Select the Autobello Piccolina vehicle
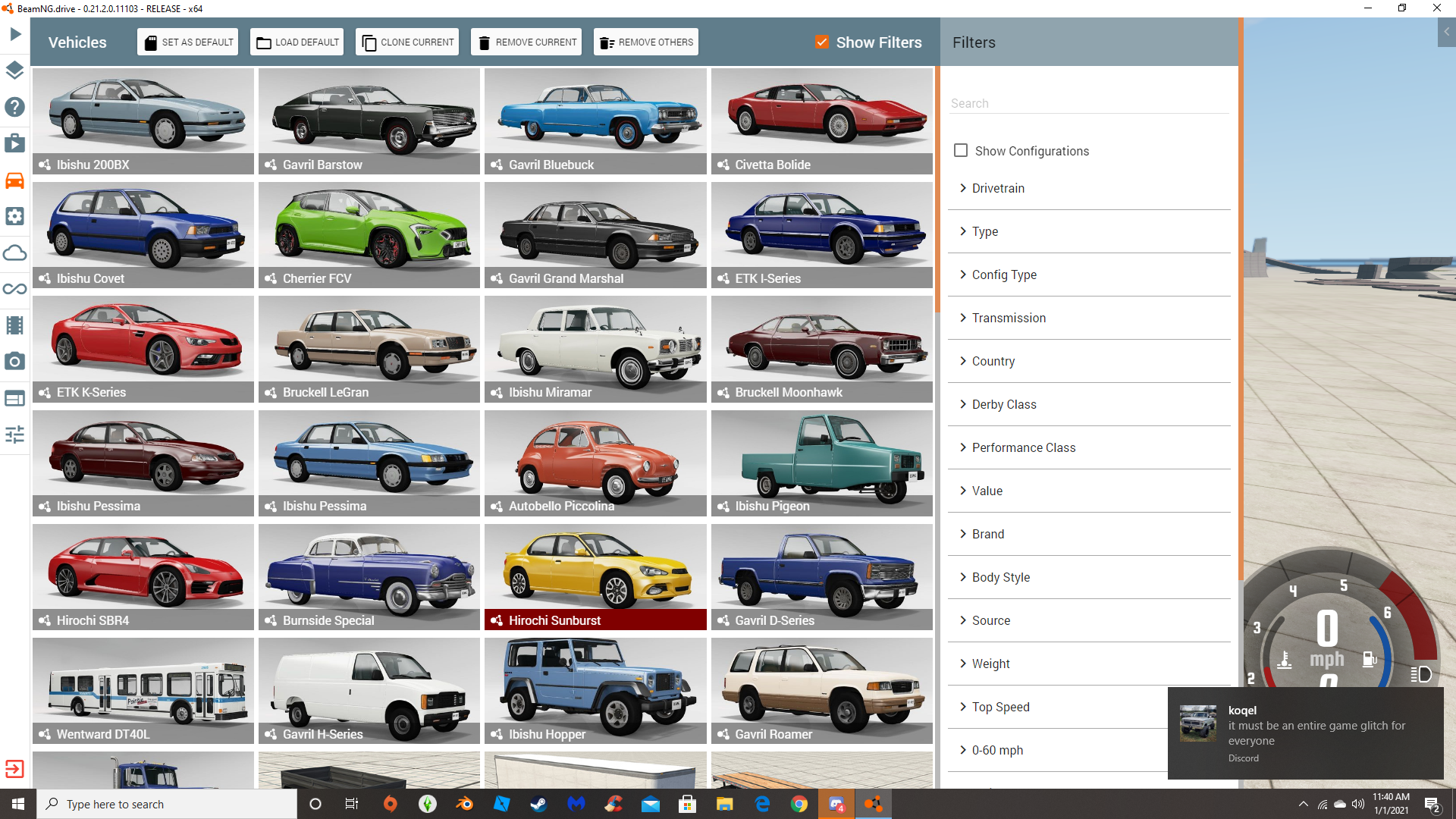The width and height of the screenshot is (1456, 819). pyautogui.click(x=595, y=463)
